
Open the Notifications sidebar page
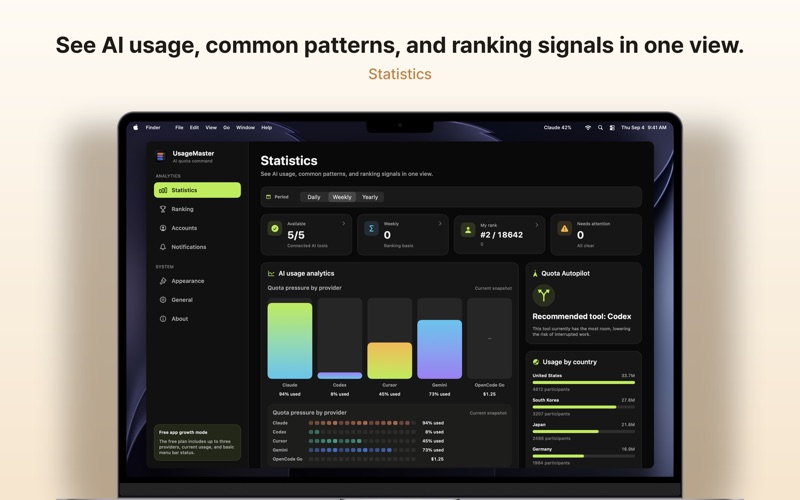click(197, 247)
